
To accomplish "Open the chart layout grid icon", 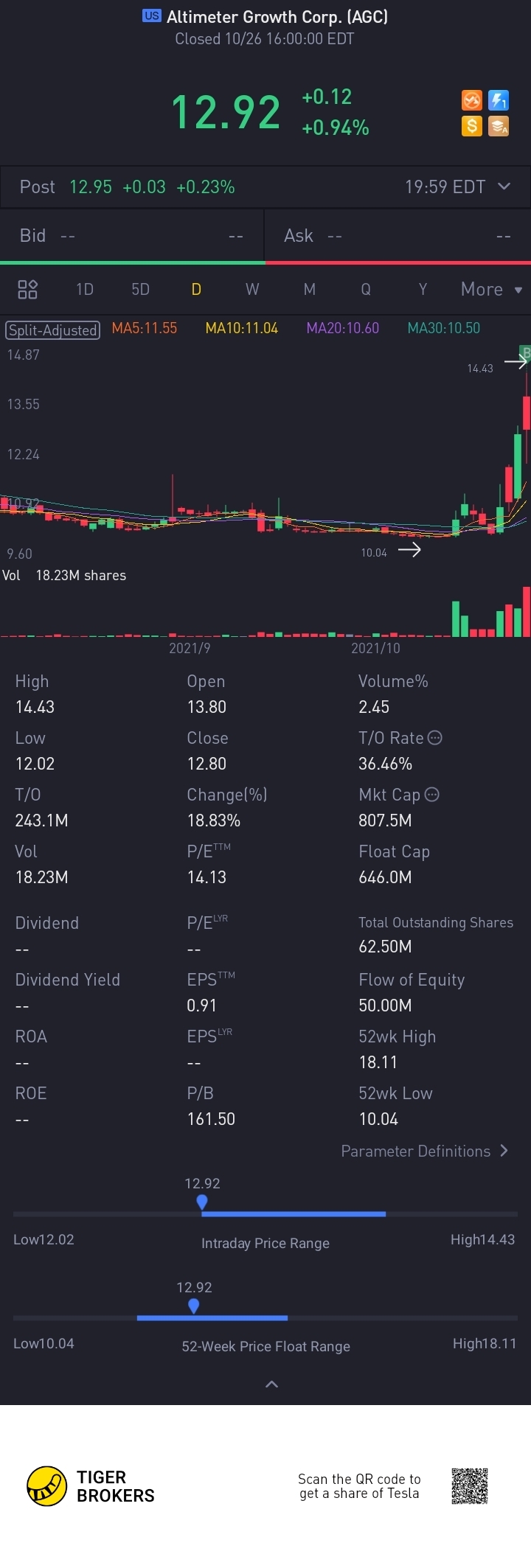I will click(x=27, y=289).
